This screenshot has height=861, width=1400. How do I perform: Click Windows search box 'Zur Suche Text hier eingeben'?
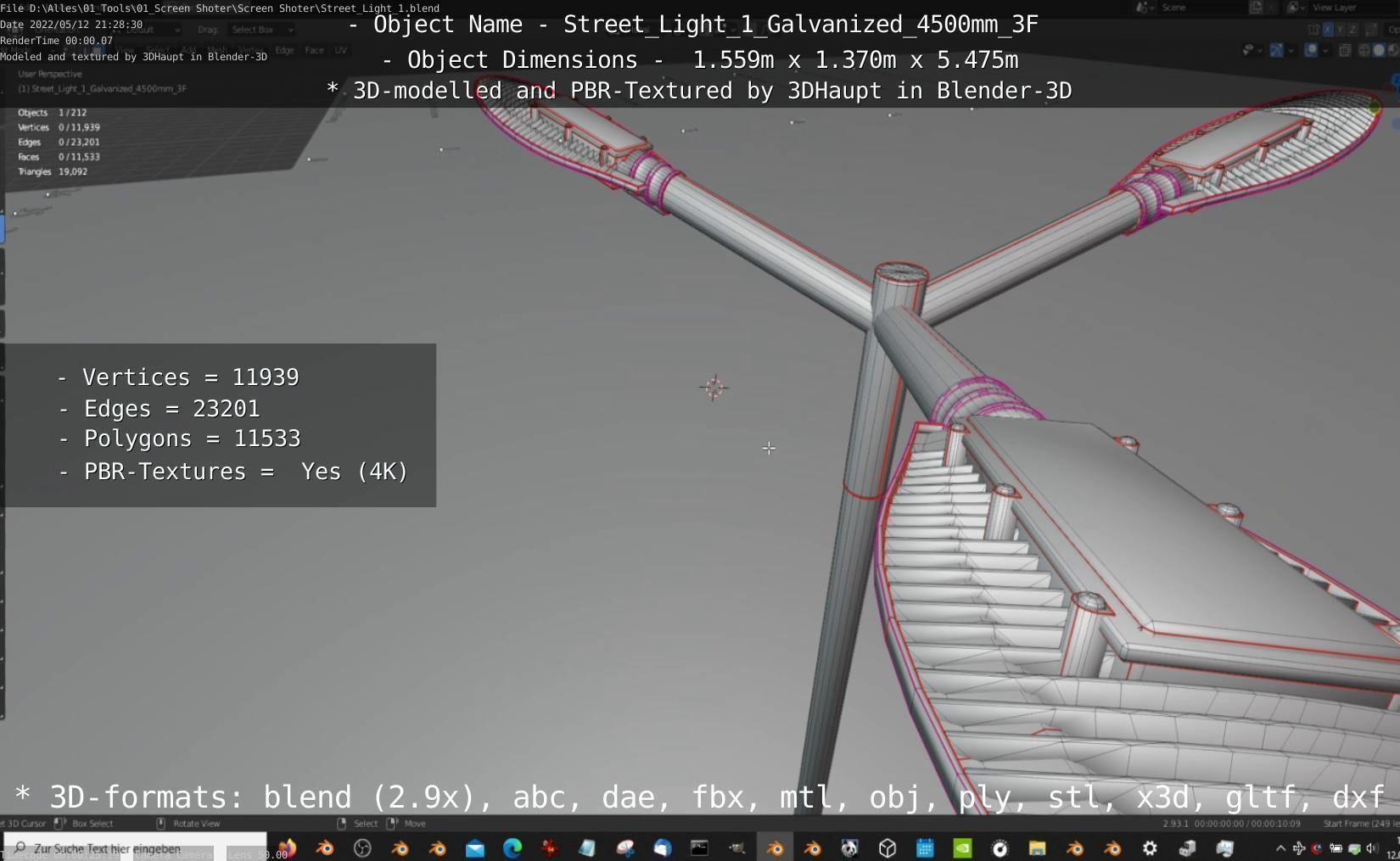[135, 848]
